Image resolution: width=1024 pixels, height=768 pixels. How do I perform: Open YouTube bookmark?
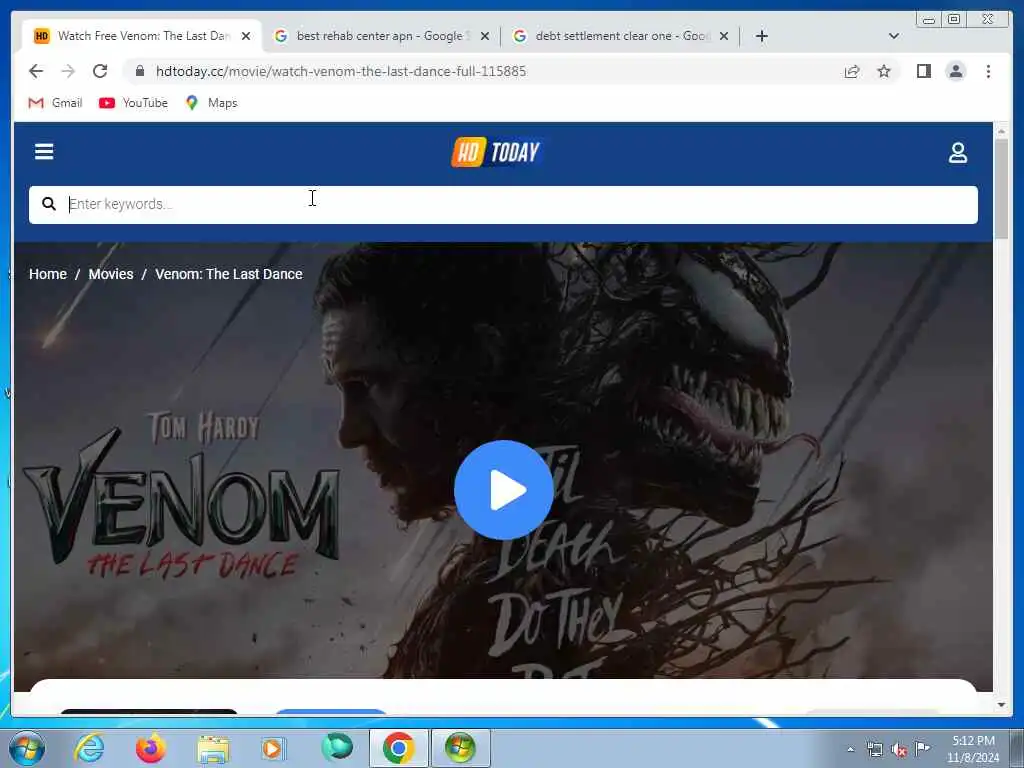(x=133, y=103)
